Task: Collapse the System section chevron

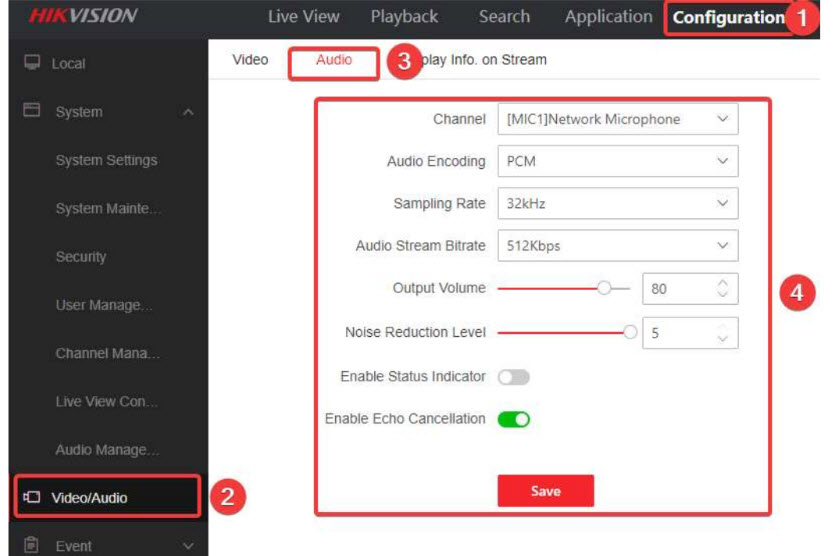Action: tap(188, 112)
